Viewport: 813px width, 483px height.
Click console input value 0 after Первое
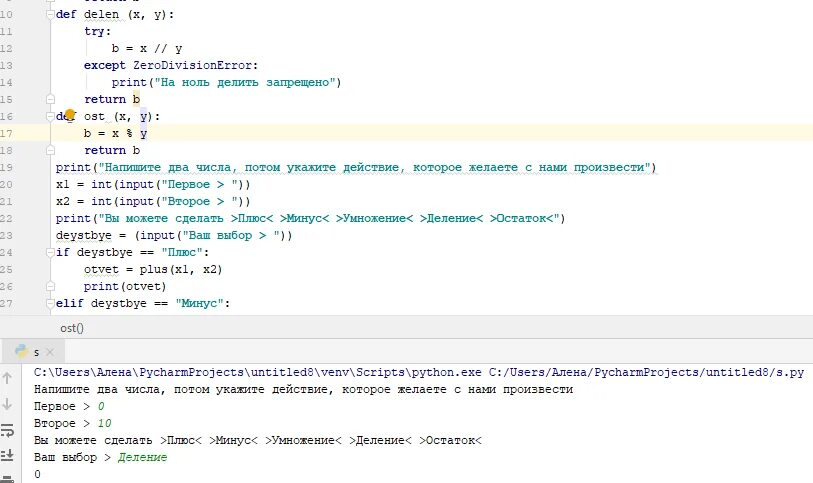coord(101,406)
